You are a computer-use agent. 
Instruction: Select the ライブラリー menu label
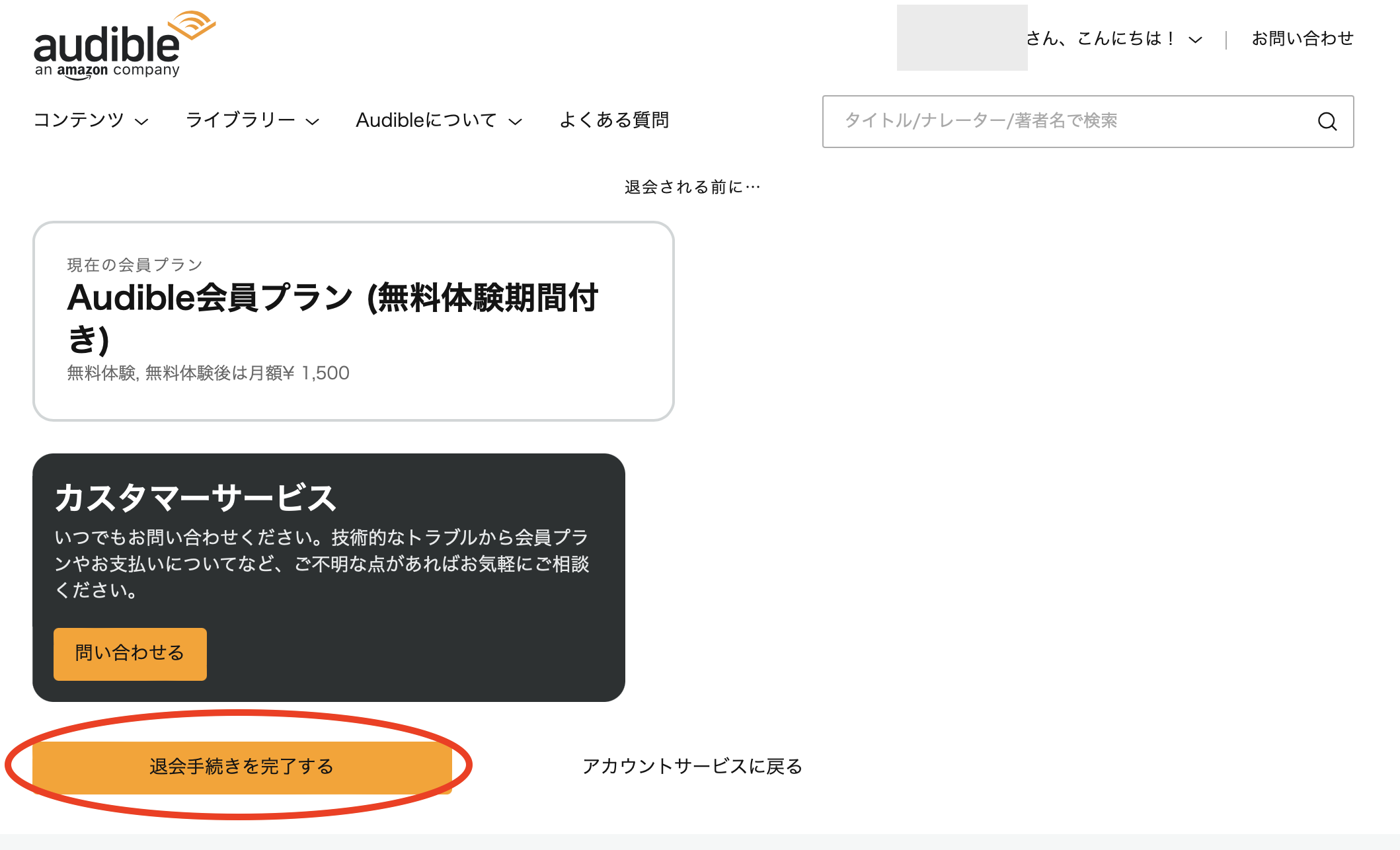click(240, 120)
